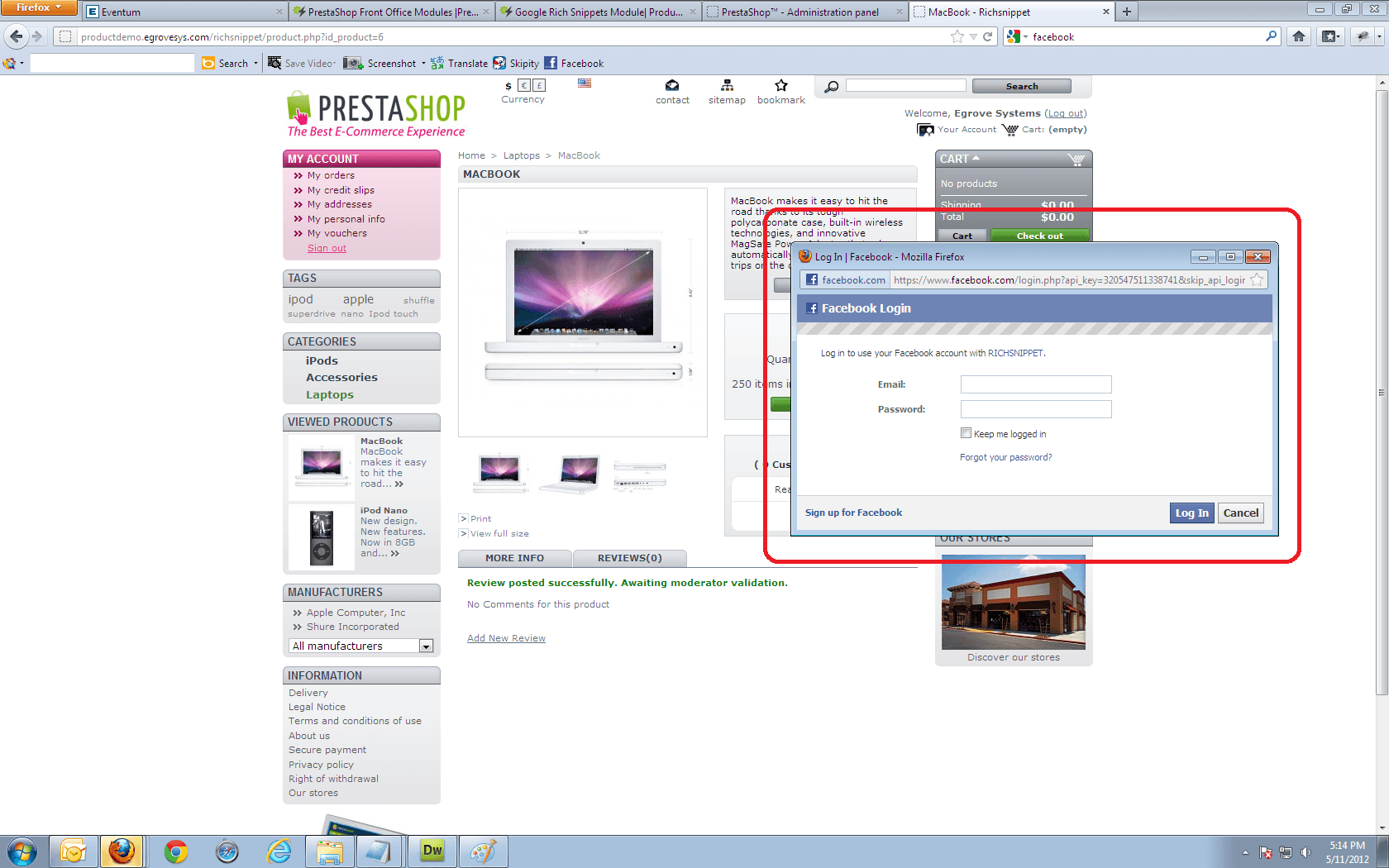The image size is (1389, 868).
Task: Open the bookmarks menu toolbar icon
Action: point(1329,36)
